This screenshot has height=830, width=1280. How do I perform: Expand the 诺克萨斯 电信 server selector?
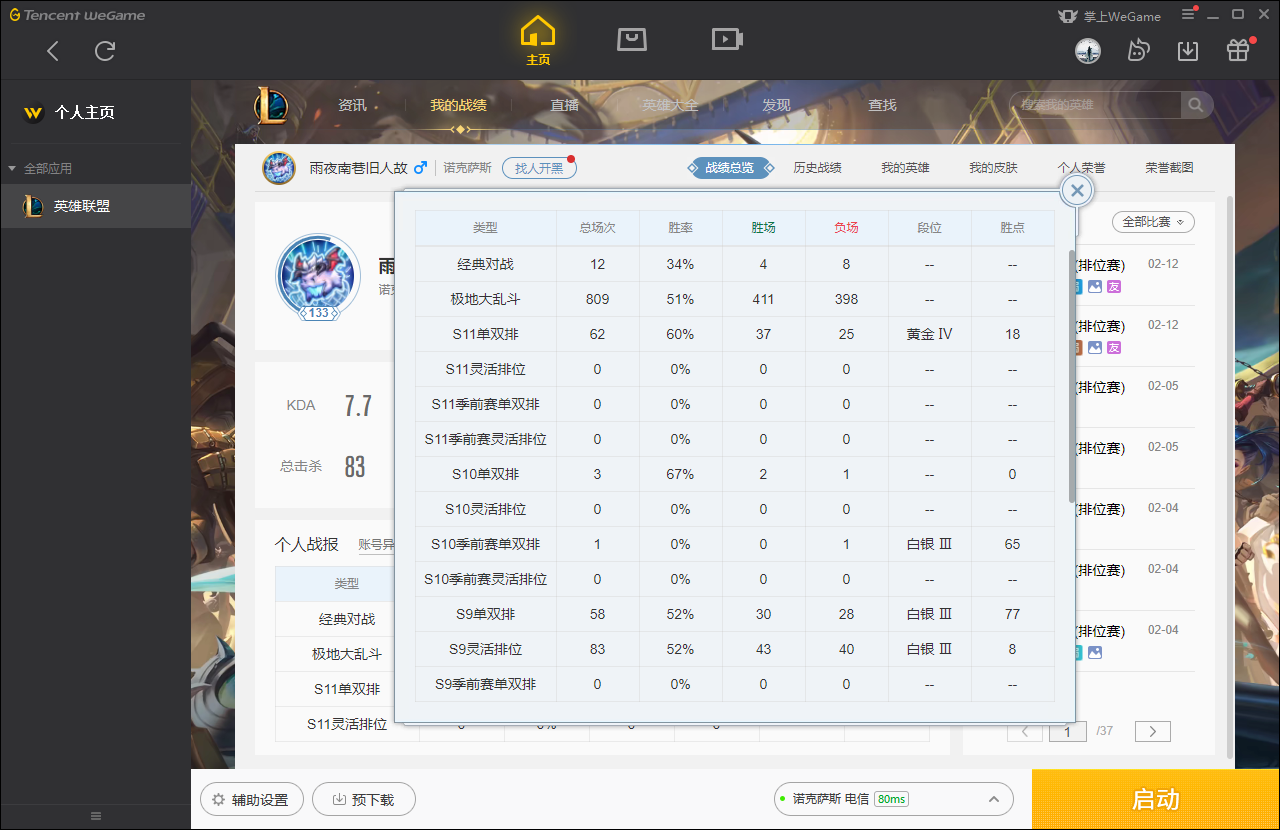[894, 799]
